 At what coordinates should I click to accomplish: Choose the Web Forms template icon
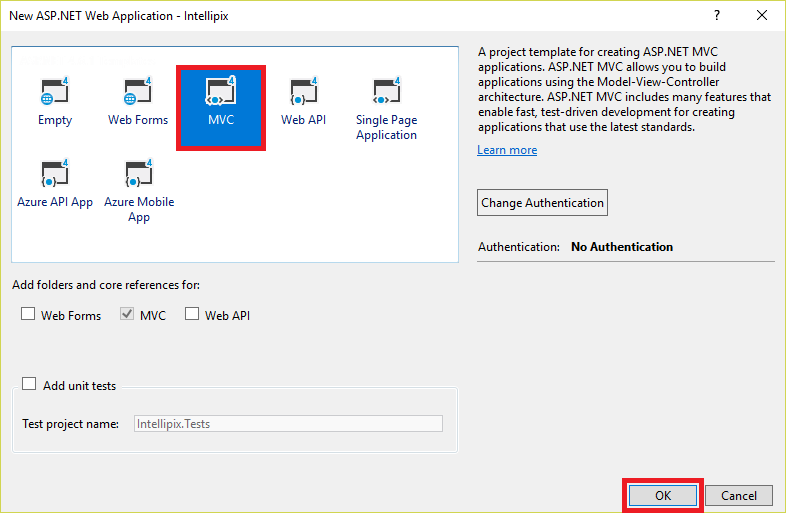click(x=138, y=92)
